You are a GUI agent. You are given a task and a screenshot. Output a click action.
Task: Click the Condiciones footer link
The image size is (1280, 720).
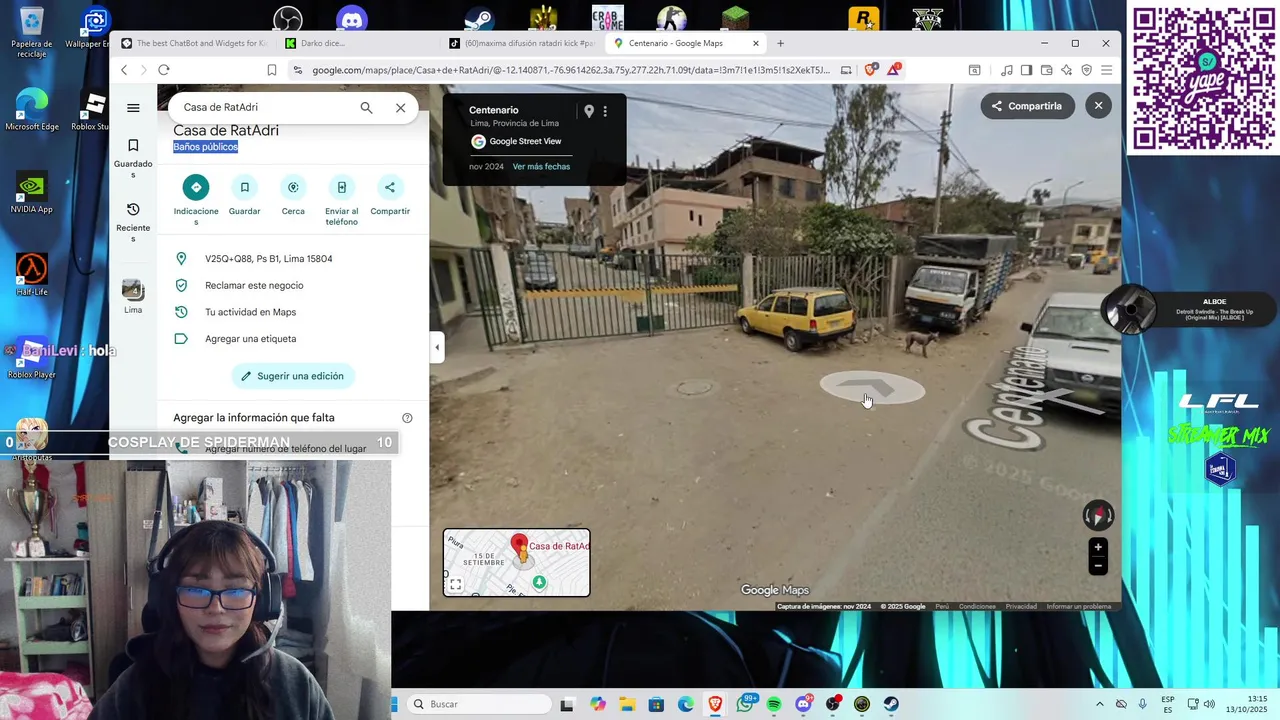point(977,606)
